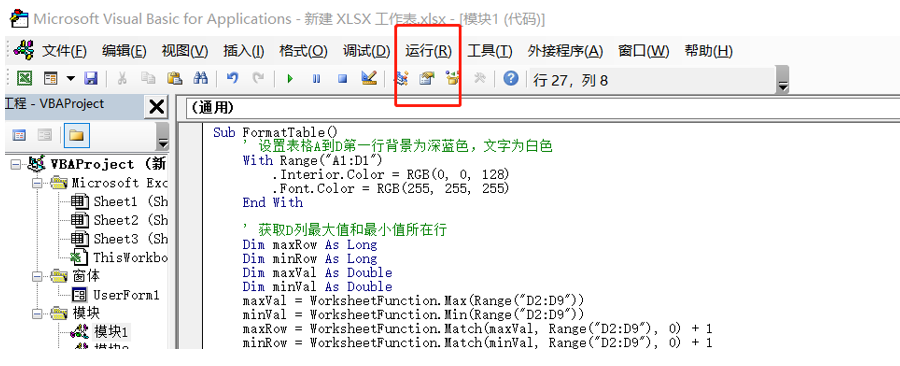Toggle Design Mode icon
Viewport: 900px width, 366px height.
point(369,79)
